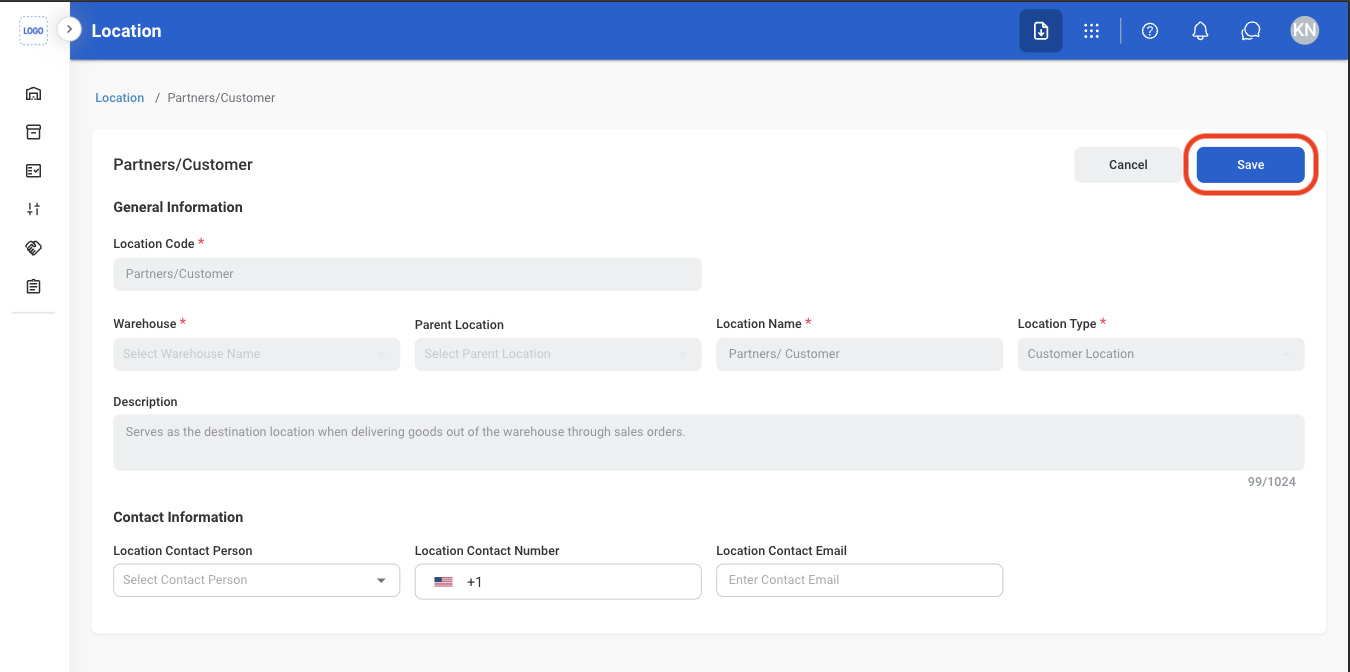Click the Cancel button

click(x=1128, y=165)
